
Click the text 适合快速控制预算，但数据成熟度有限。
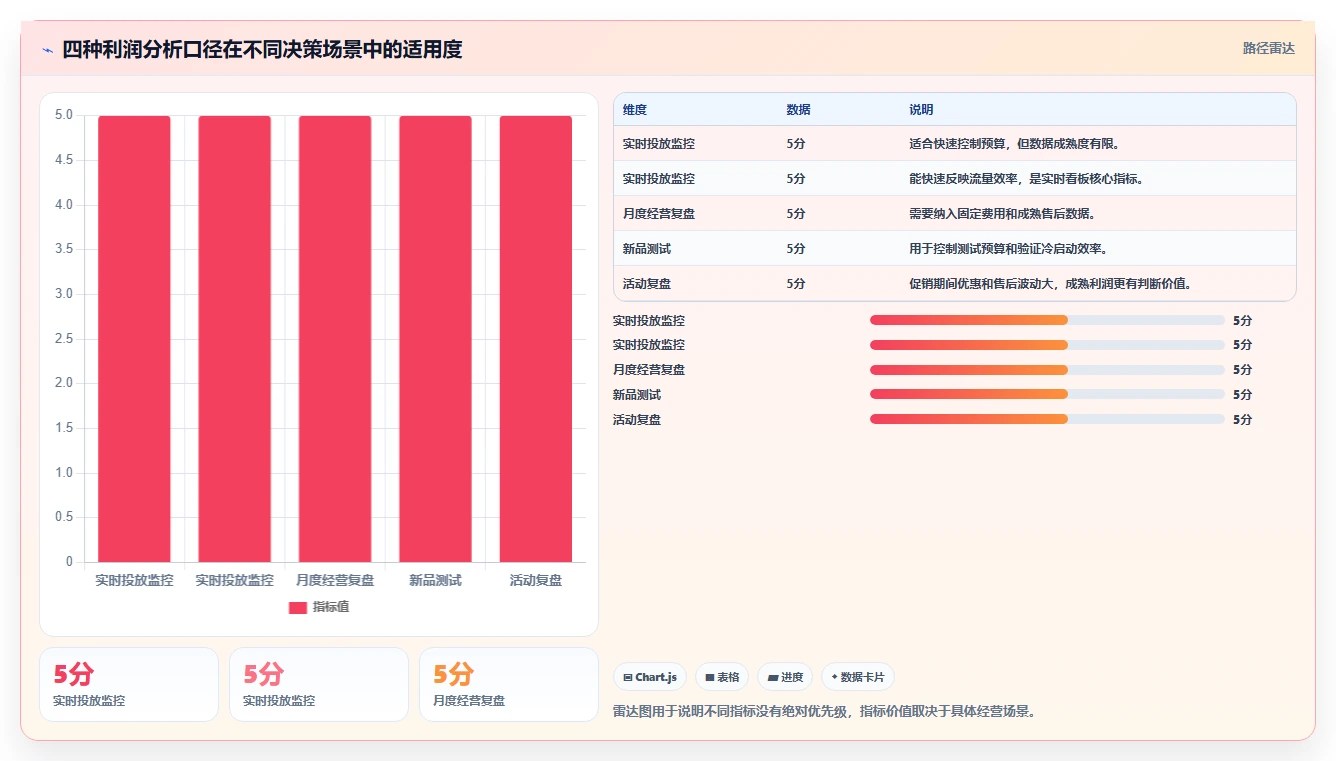tap(1015, 144)
